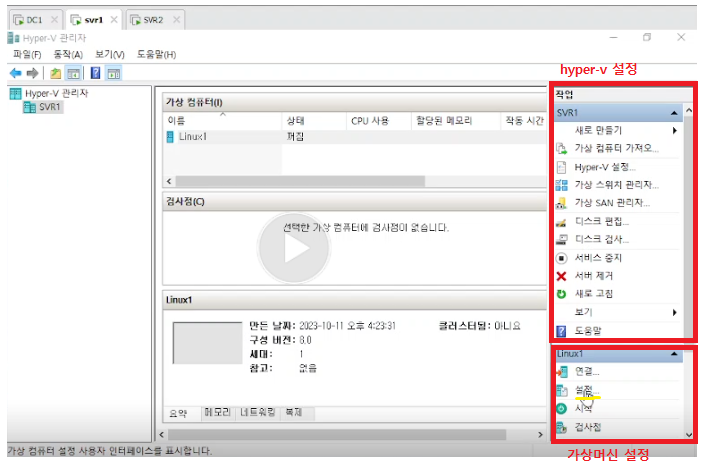Select the 요약 details tab
Viewport: 703px width, 473px height.
pos(178,413)
